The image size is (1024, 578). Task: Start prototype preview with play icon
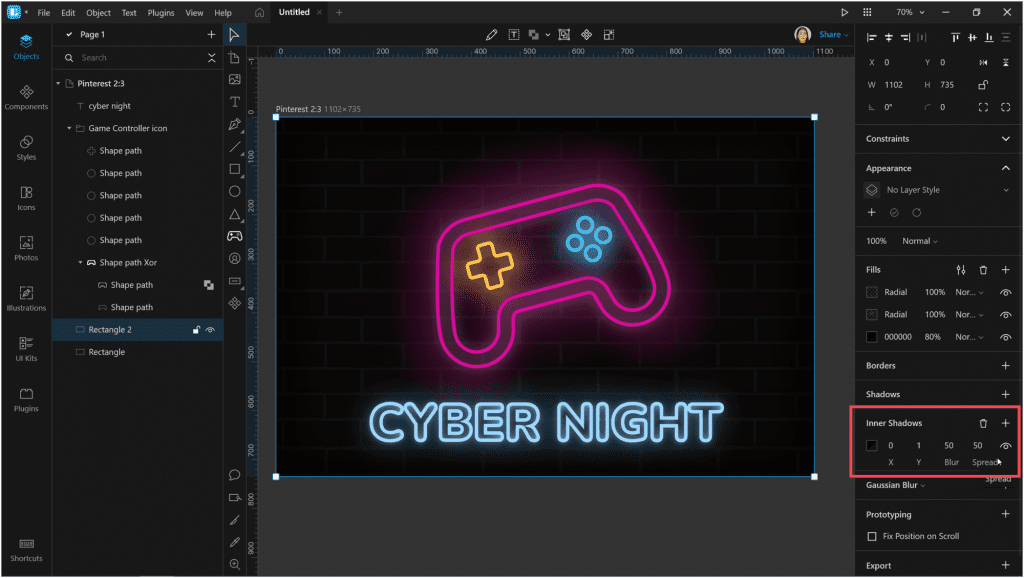(x=844, y=12)
